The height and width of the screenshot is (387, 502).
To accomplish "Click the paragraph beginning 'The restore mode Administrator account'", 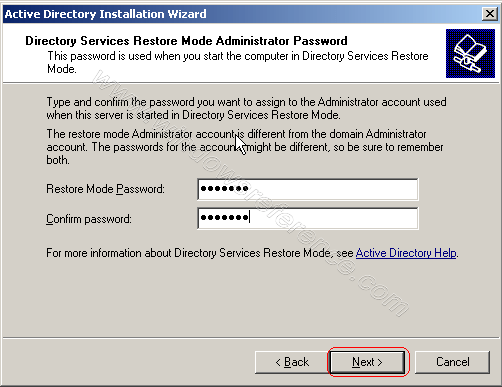I will coord(245,147).
